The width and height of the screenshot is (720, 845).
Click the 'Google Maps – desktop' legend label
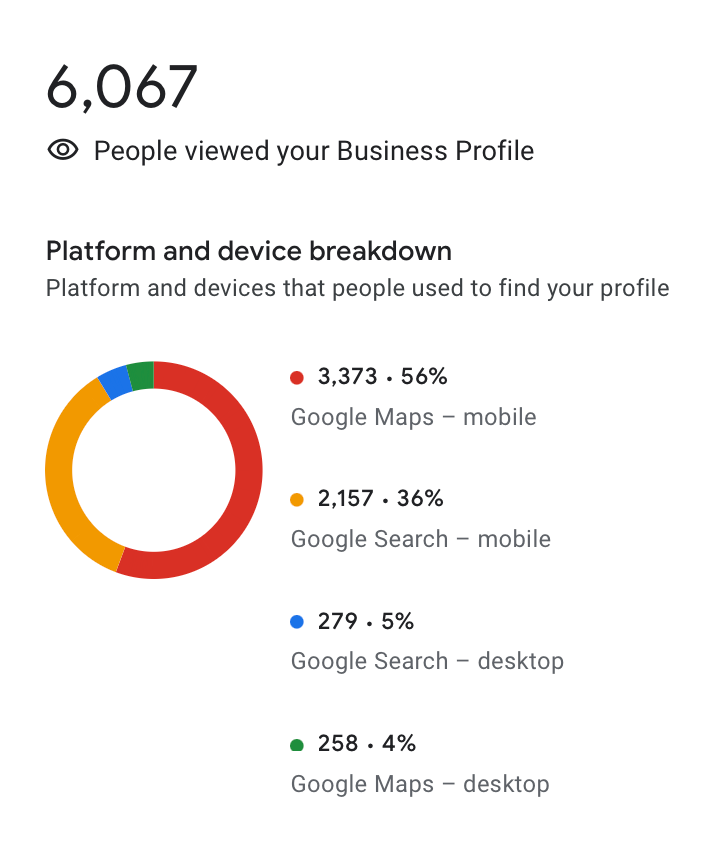pos(420,784)
